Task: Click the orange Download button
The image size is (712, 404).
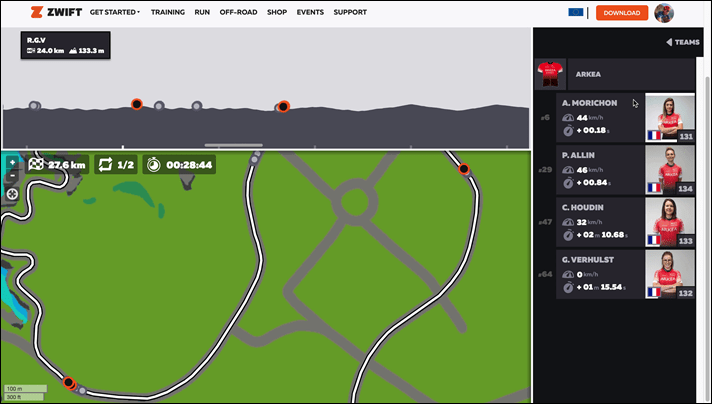Action: [x=622, y=13]
